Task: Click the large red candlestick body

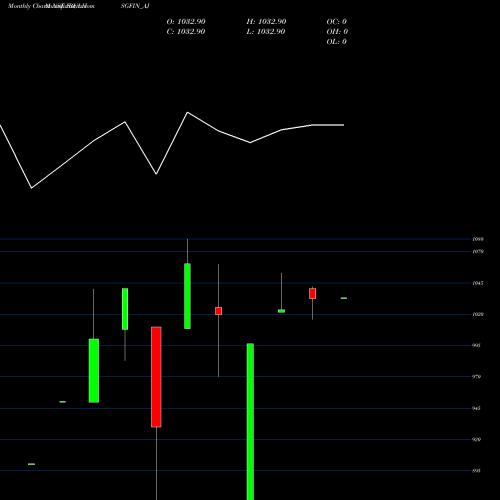Action: (x=156, y=377)
